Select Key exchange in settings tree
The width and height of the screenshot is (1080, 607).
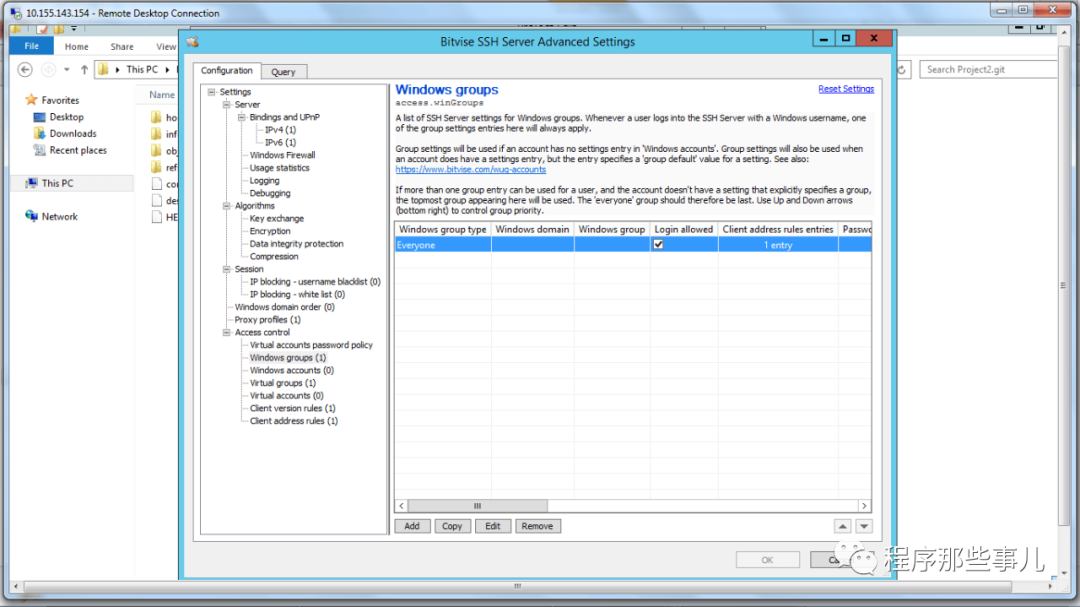pyautogui.click(x=277, y=218)
